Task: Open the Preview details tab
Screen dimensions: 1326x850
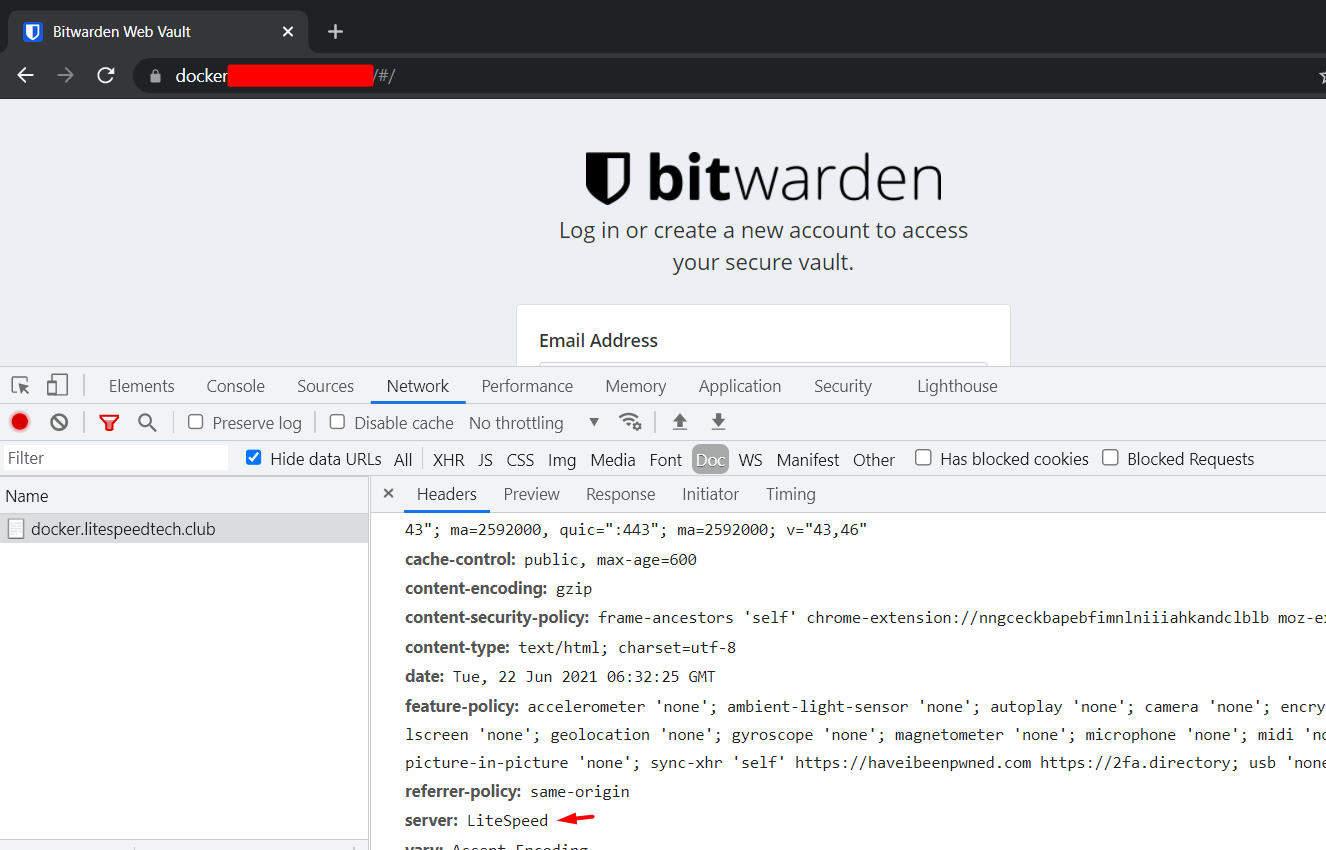Action: 532,494
